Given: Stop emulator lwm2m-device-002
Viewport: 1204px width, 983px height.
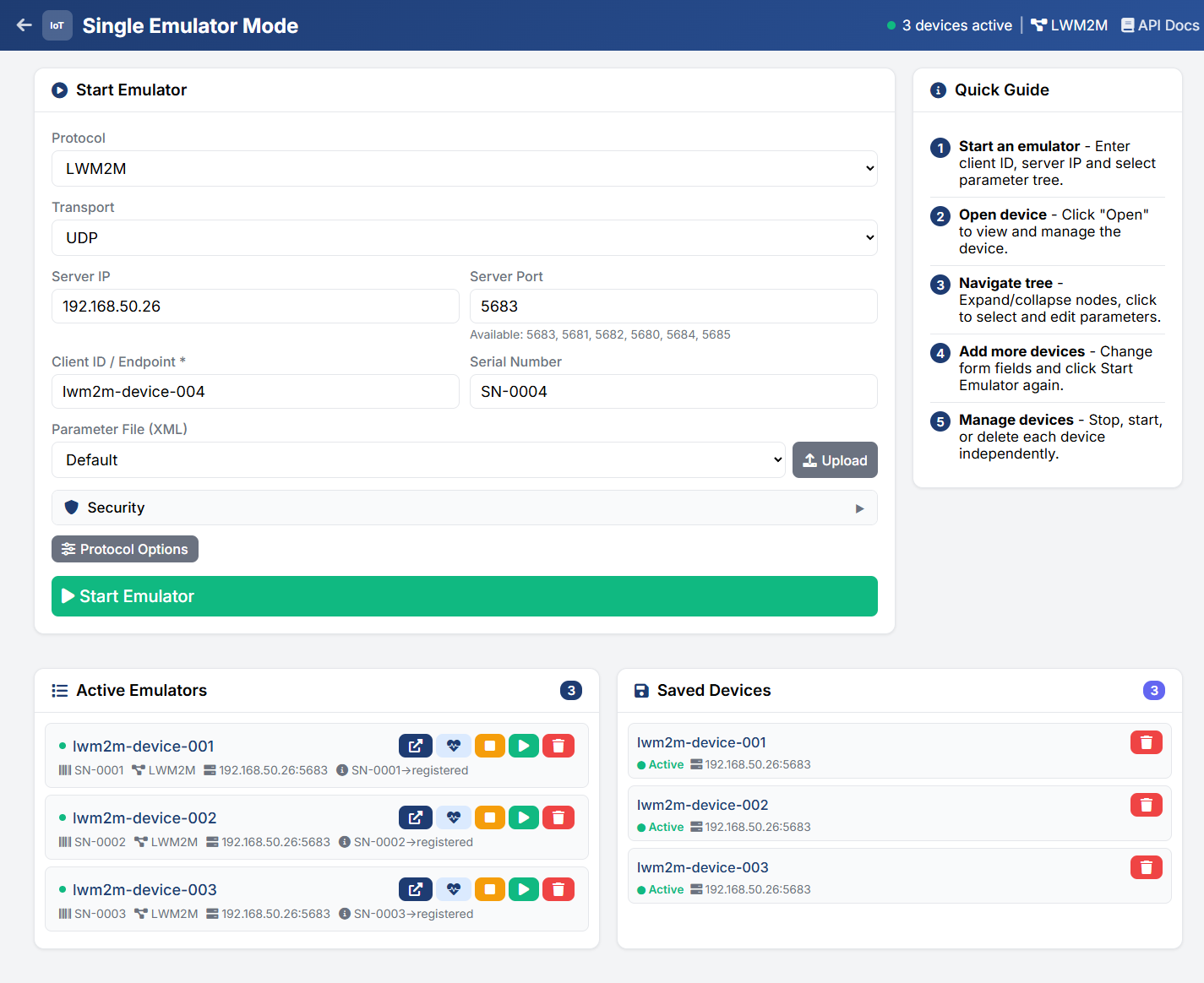Looking at the screenshot, I should [490, 817].
